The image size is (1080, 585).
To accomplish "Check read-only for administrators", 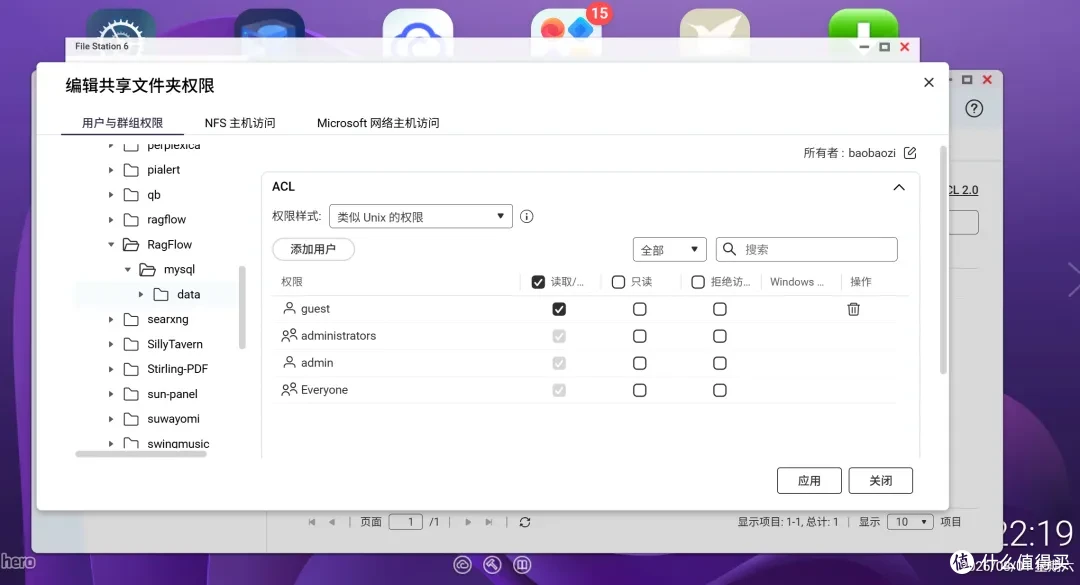I will pos(640,336).
